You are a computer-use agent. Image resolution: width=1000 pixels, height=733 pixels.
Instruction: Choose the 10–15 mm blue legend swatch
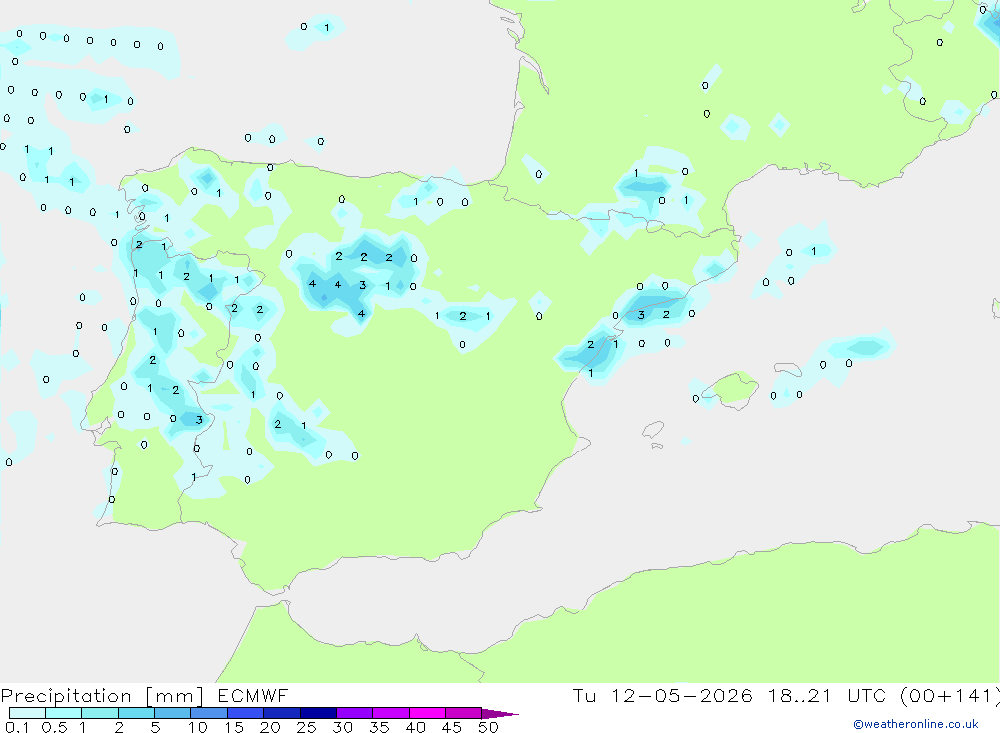point(209,713)
